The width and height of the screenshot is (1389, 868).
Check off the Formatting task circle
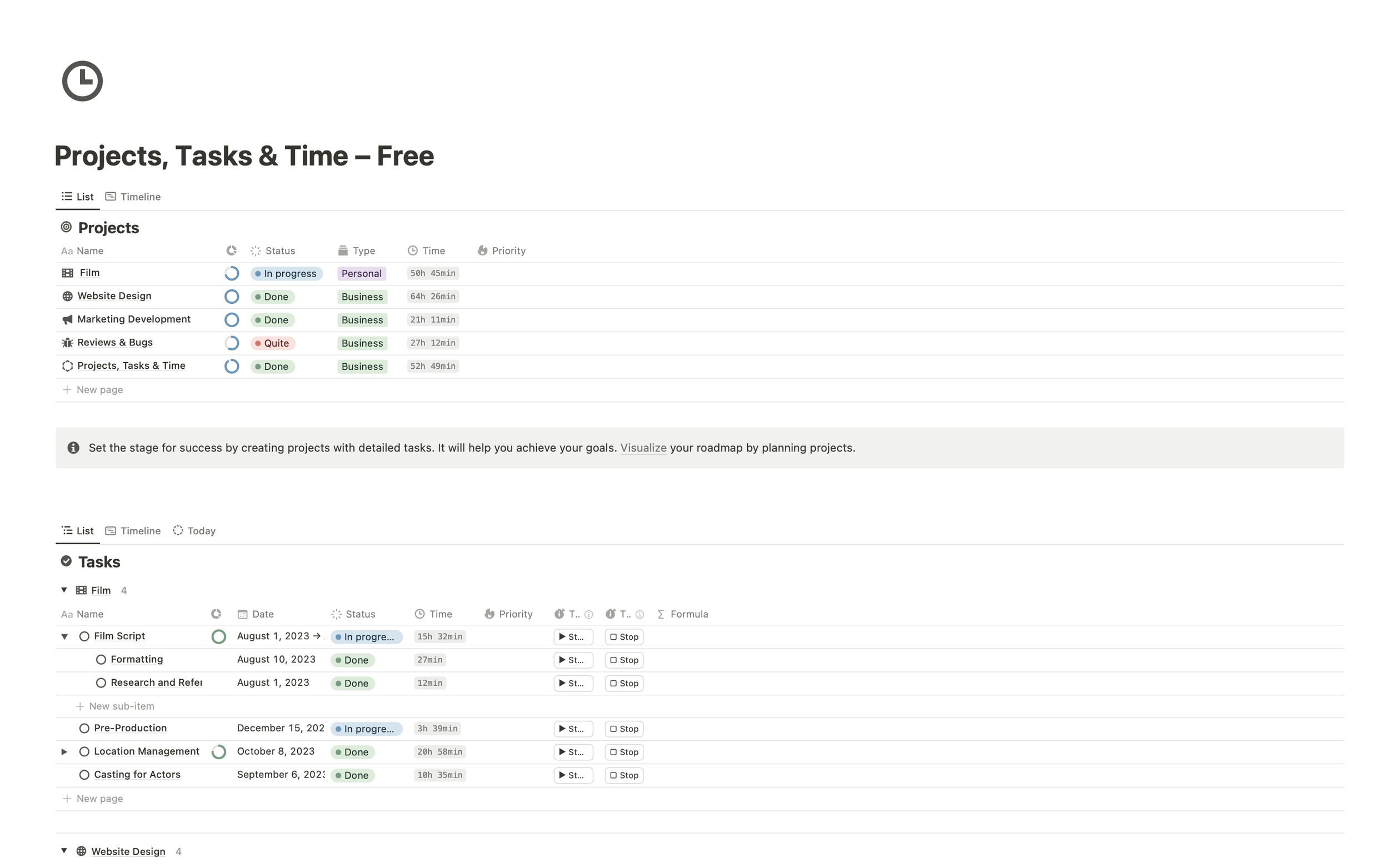click(101, 660)
